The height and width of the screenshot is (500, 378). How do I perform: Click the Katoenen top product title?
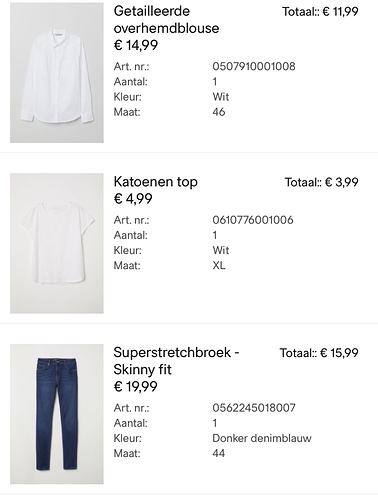[x=155, y=182]
